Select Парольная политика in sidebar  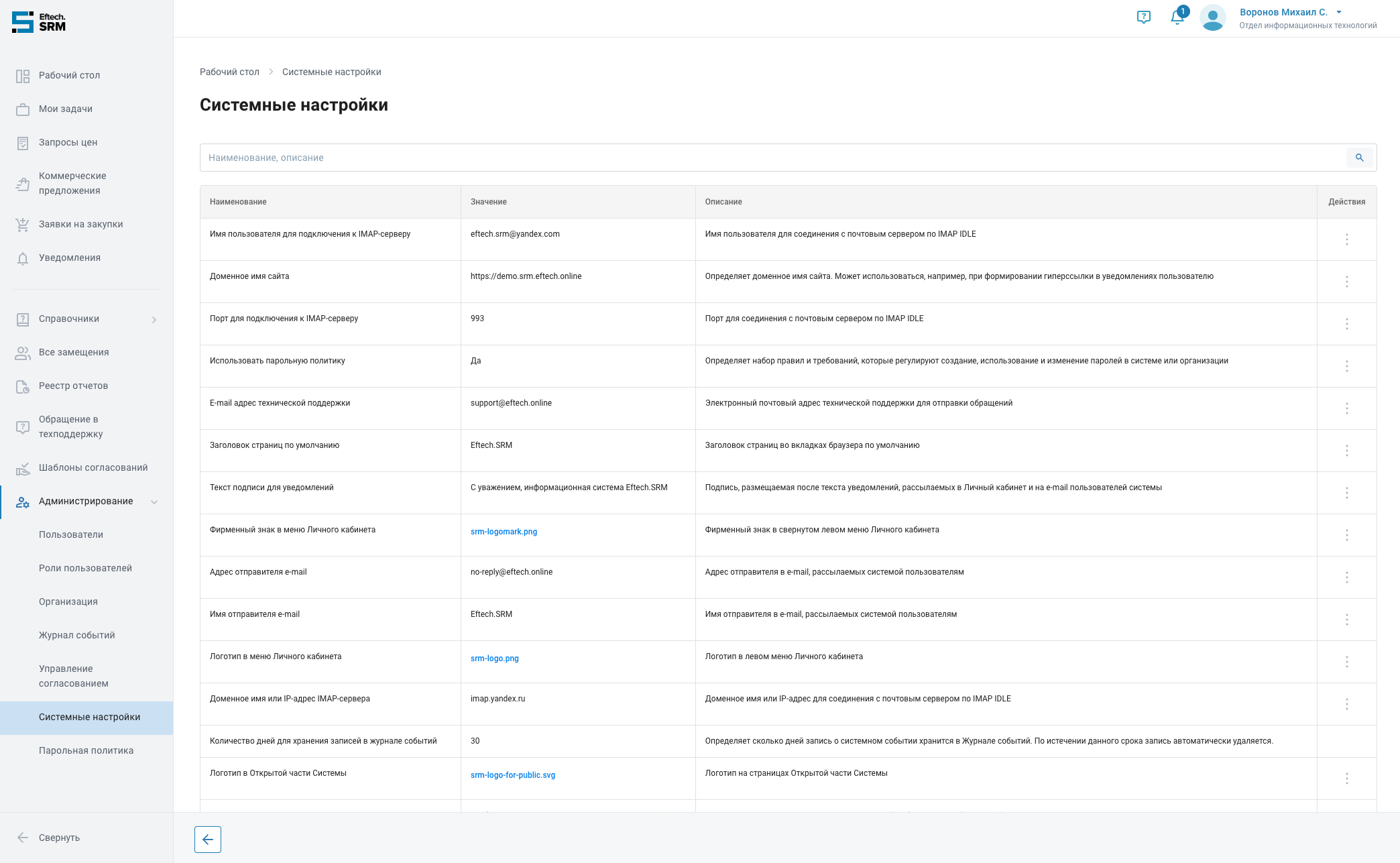point(86,750)
